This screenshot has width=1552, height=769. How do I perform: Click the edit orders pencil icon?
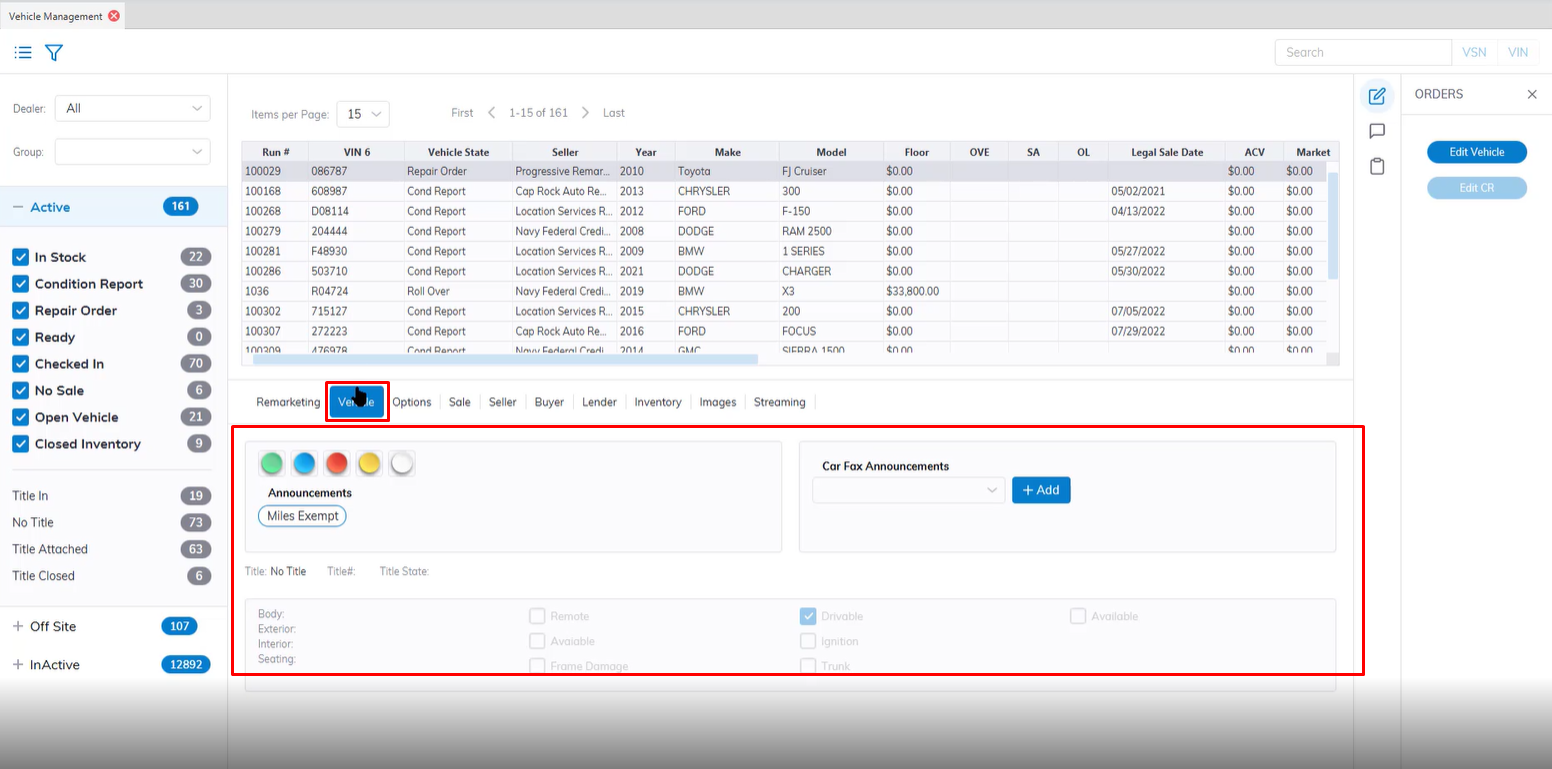pyautogui.click(x=1377, y=96)
